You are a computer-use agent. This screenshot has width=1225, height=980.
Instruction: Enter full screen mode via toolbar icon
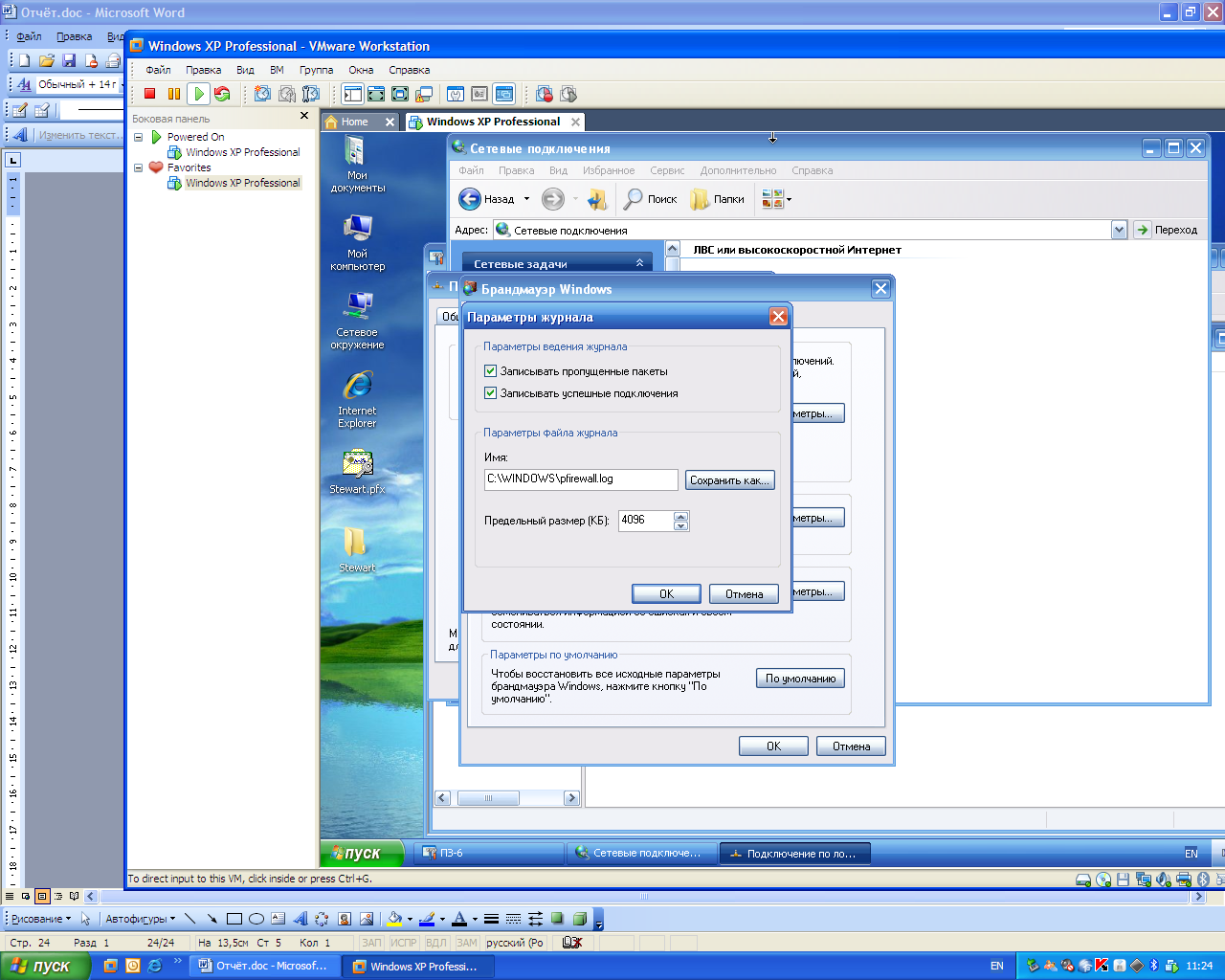tap(400, 94)
